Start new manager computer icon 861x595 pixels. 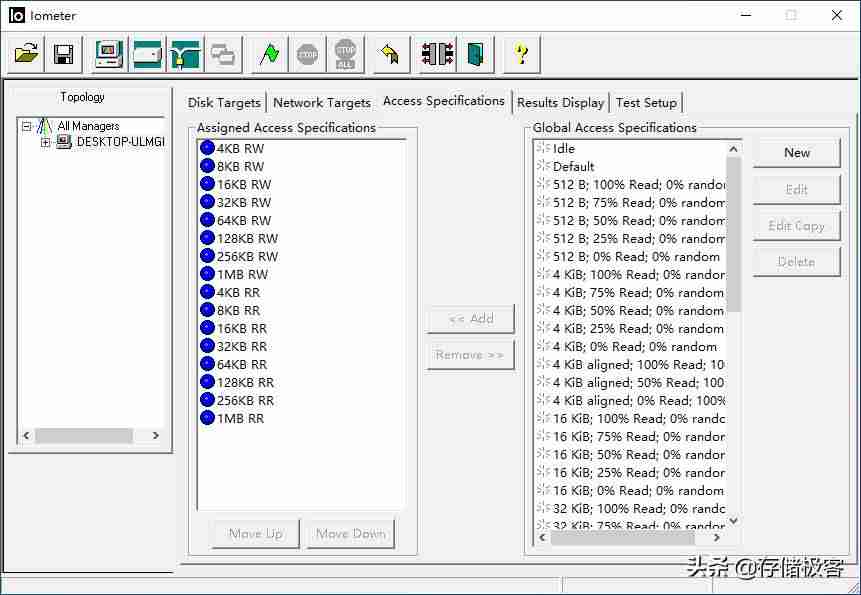[109, 54]
